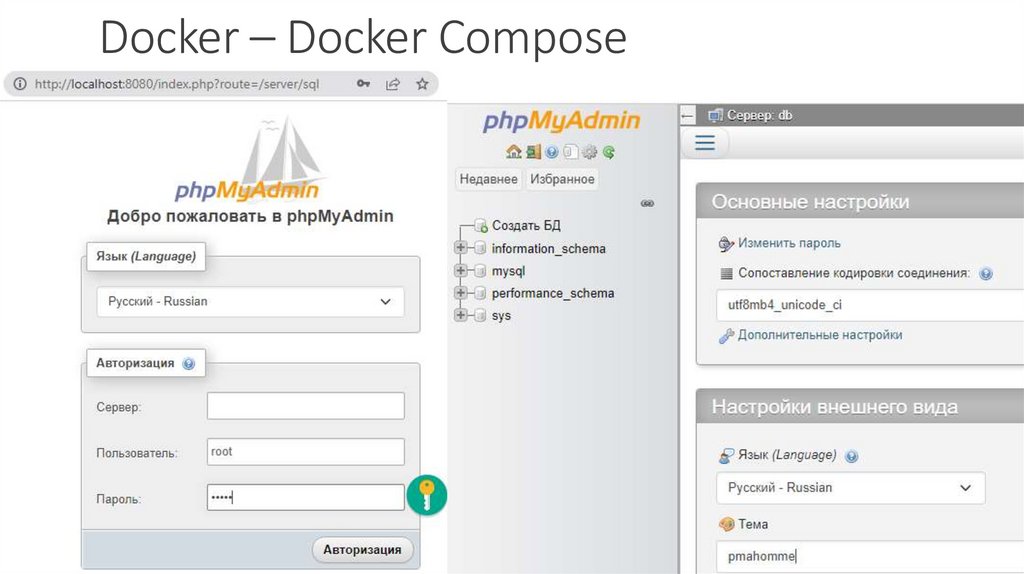Click the Пользователь field containing root
The image size is (1024, 574).
(306, 452)
